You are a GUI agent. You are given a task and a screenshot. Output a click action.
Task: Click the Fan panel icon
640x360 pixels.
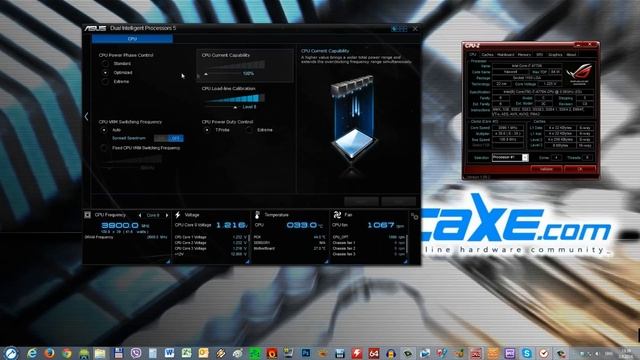tap(337, 215)
